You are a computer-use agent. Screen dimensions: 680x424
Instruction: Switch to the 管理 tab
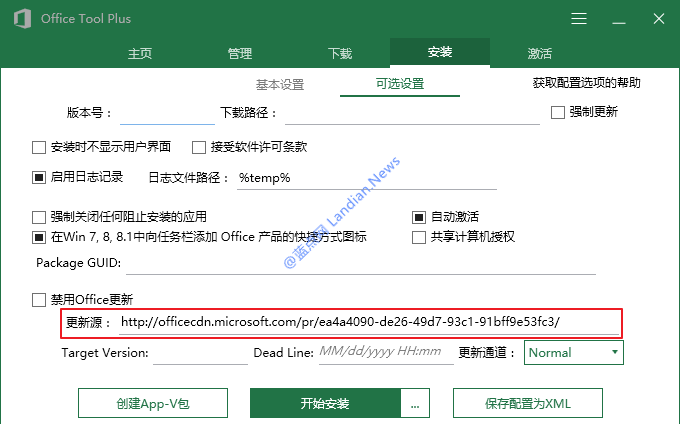coord(240,53)
